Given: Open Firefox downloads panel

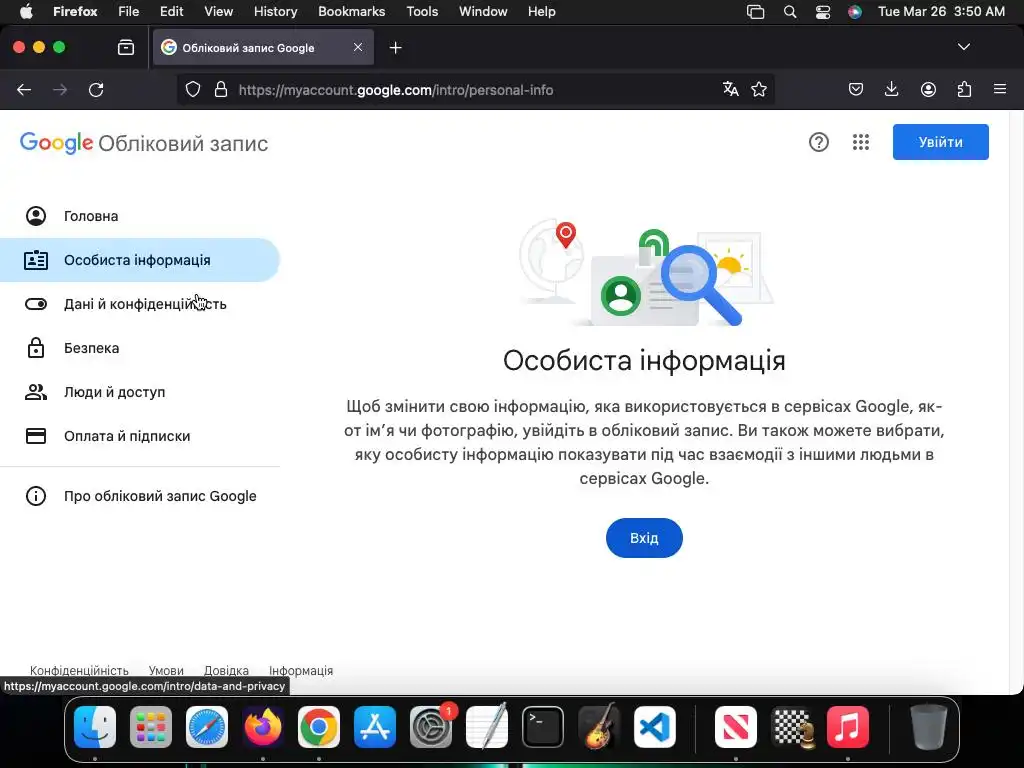Looking at the screenshot, I should tap(891, 89).
